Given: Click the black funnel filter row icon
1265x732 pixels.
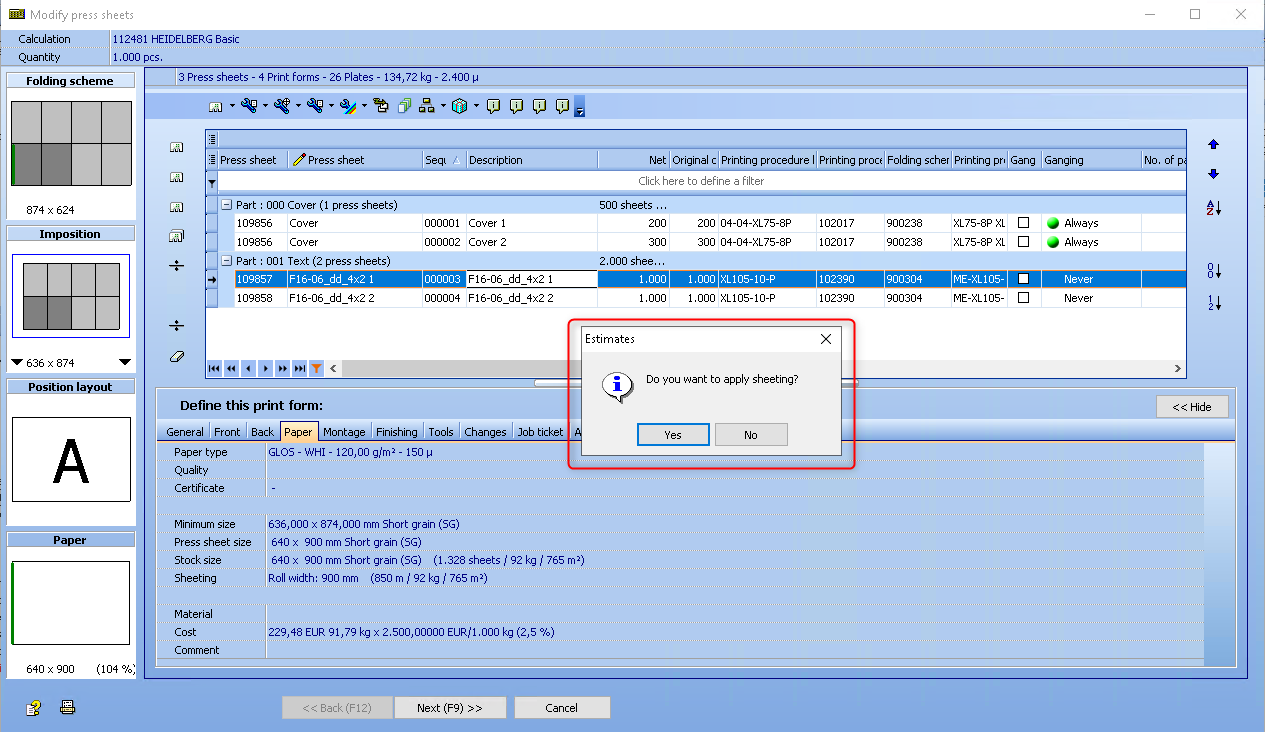Looking at the screenshot, I should pos(211,182).
